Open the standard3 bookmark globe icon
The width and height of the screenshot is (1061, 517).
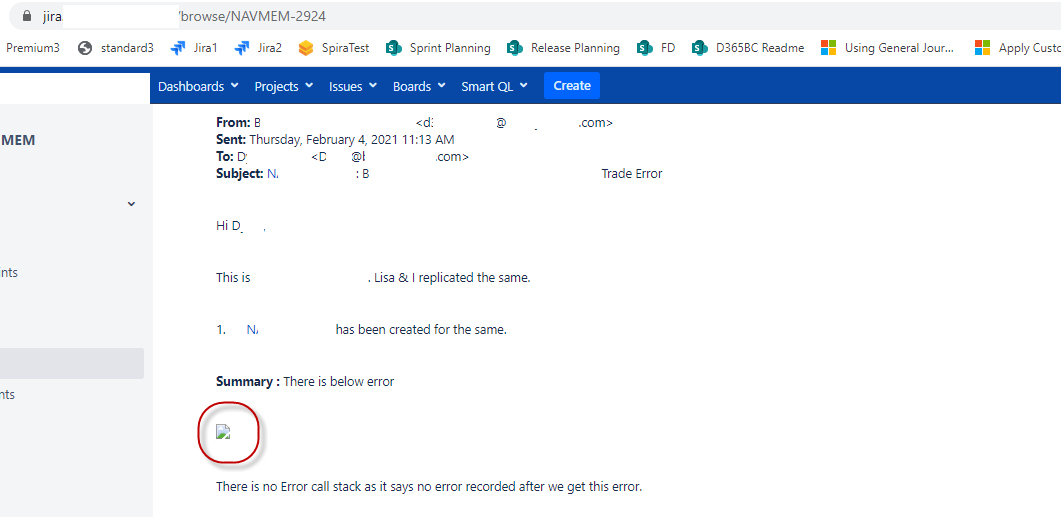pos(85,48)
